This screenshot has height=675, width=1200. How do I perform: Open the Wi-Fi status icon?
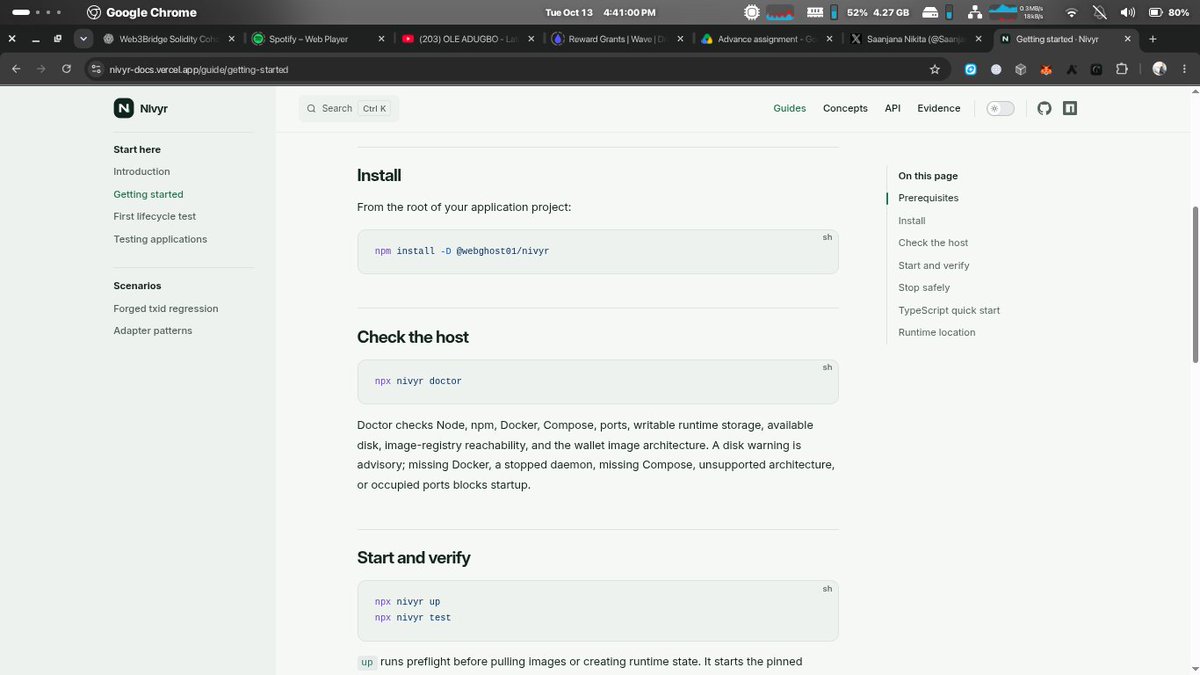coord(1072,13)
